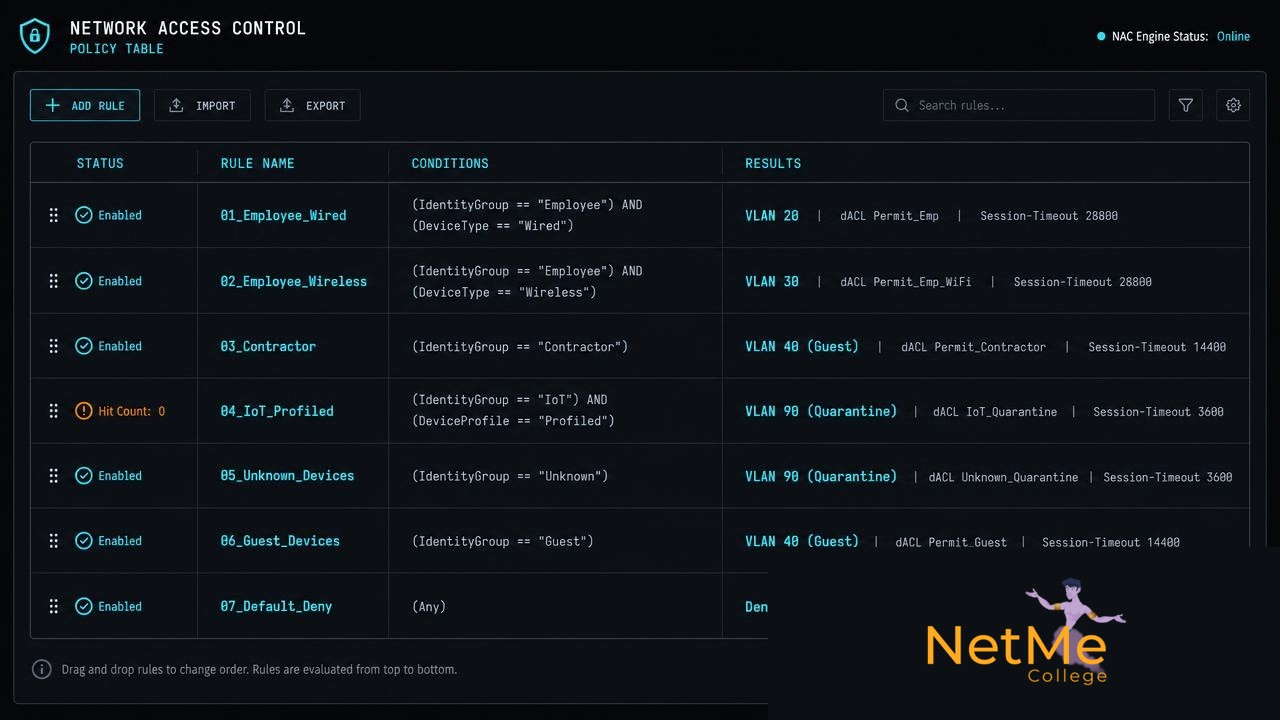The width and height of the screenshot is (1280, 720).
Task: Click the drag handle for 03_Contractor
Action: (54, 346)
